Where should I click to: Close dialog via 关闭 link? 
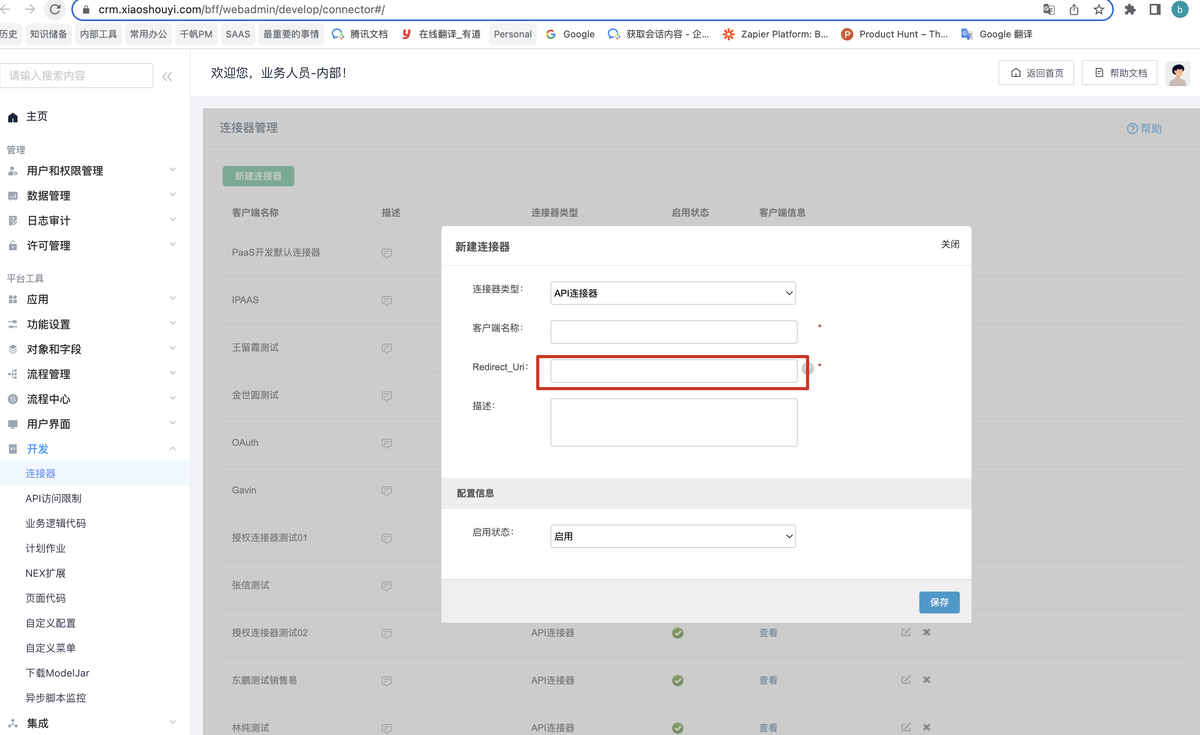pyautogui.click(x=950, y=244)
